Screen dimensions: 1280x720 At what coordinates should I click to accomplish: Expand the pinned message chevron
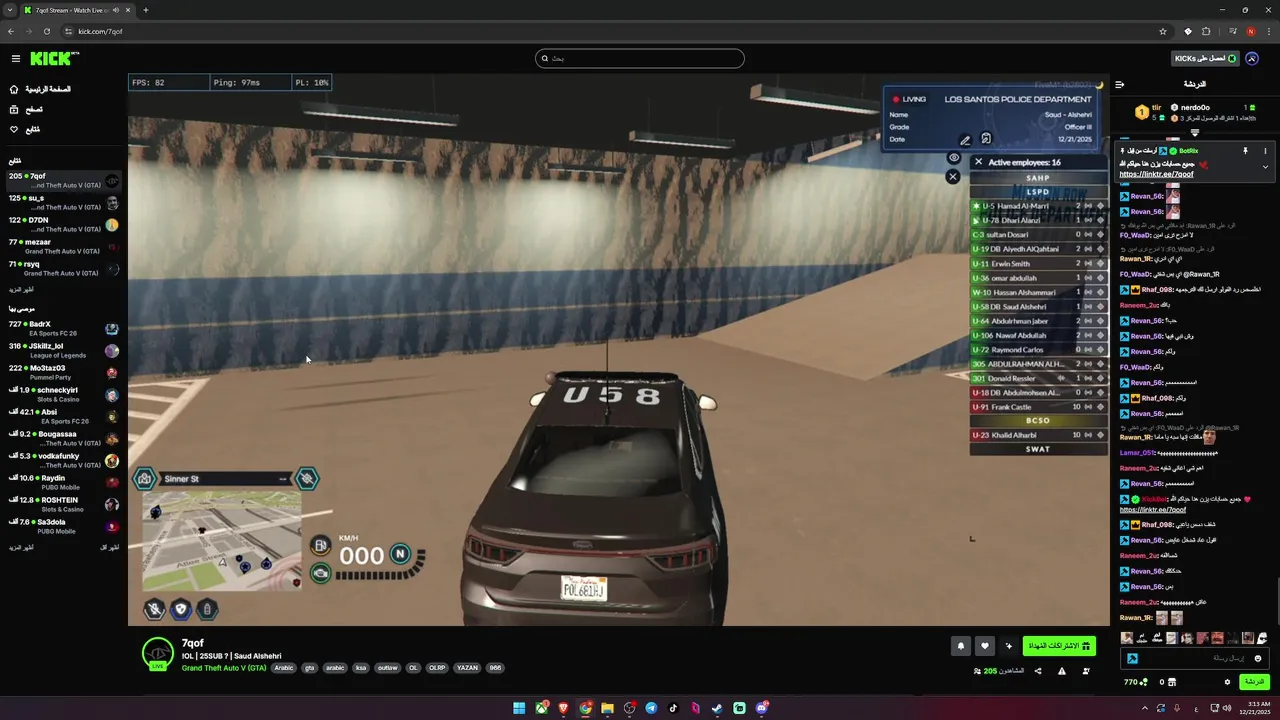1265,167
